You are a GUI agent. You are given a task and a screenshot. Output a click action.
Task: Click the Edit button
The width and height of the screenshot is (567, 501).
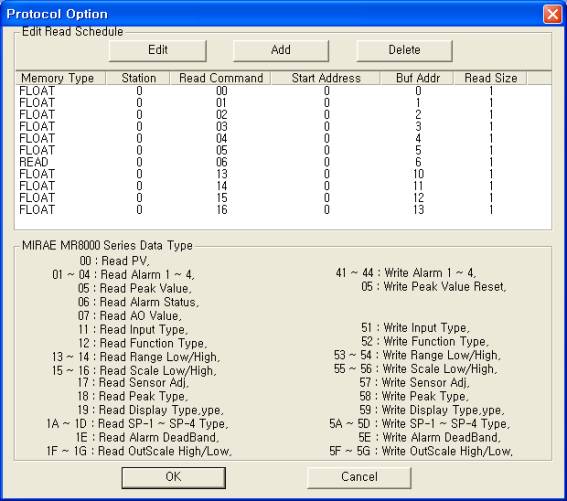tap(158, 50)
